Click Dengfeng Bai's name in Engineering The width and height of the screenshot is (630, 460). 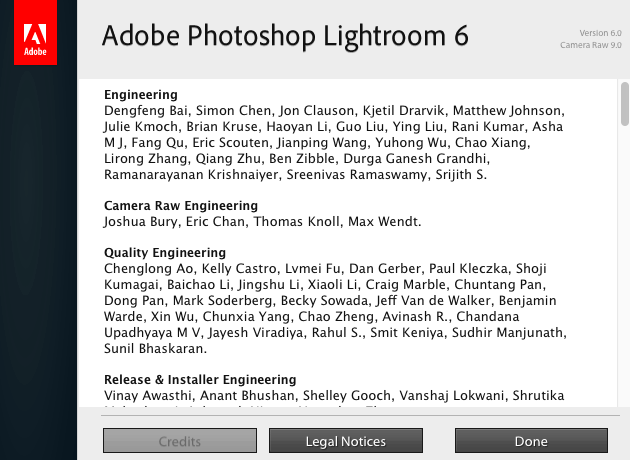145,111
